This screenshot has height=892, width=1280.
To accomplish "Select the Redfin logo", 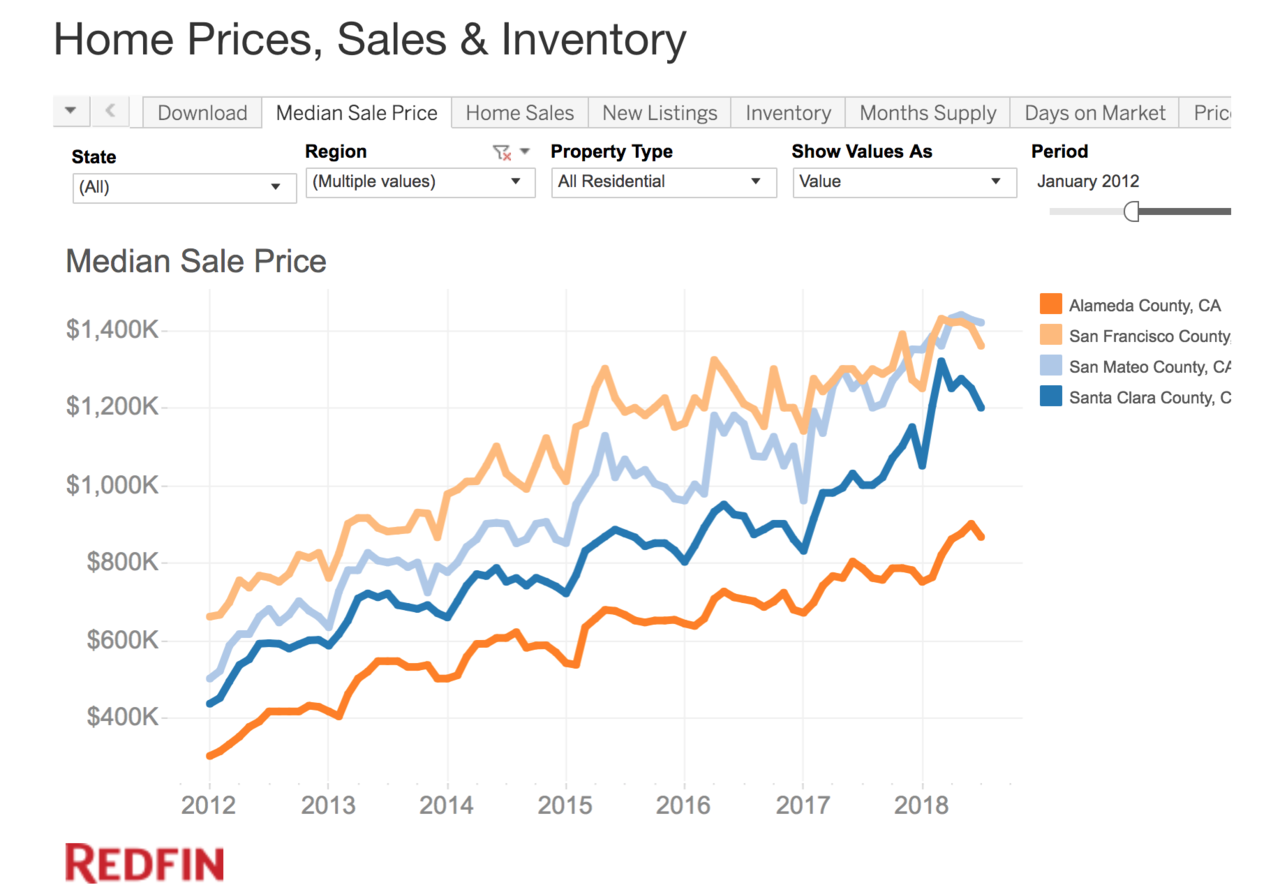I will [x=144, y=861].
